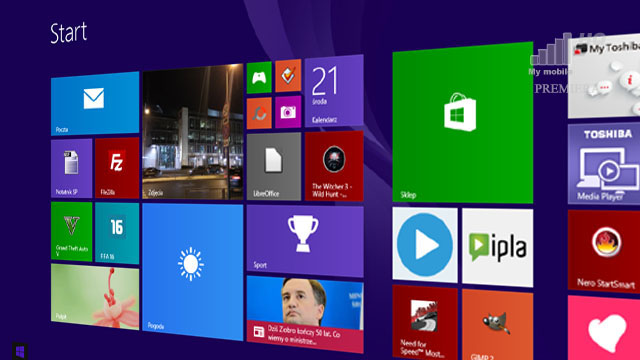Screen dimensions: 640x360
Task: Launch the Toshiba Media Player tile
Action: (604, 164)
